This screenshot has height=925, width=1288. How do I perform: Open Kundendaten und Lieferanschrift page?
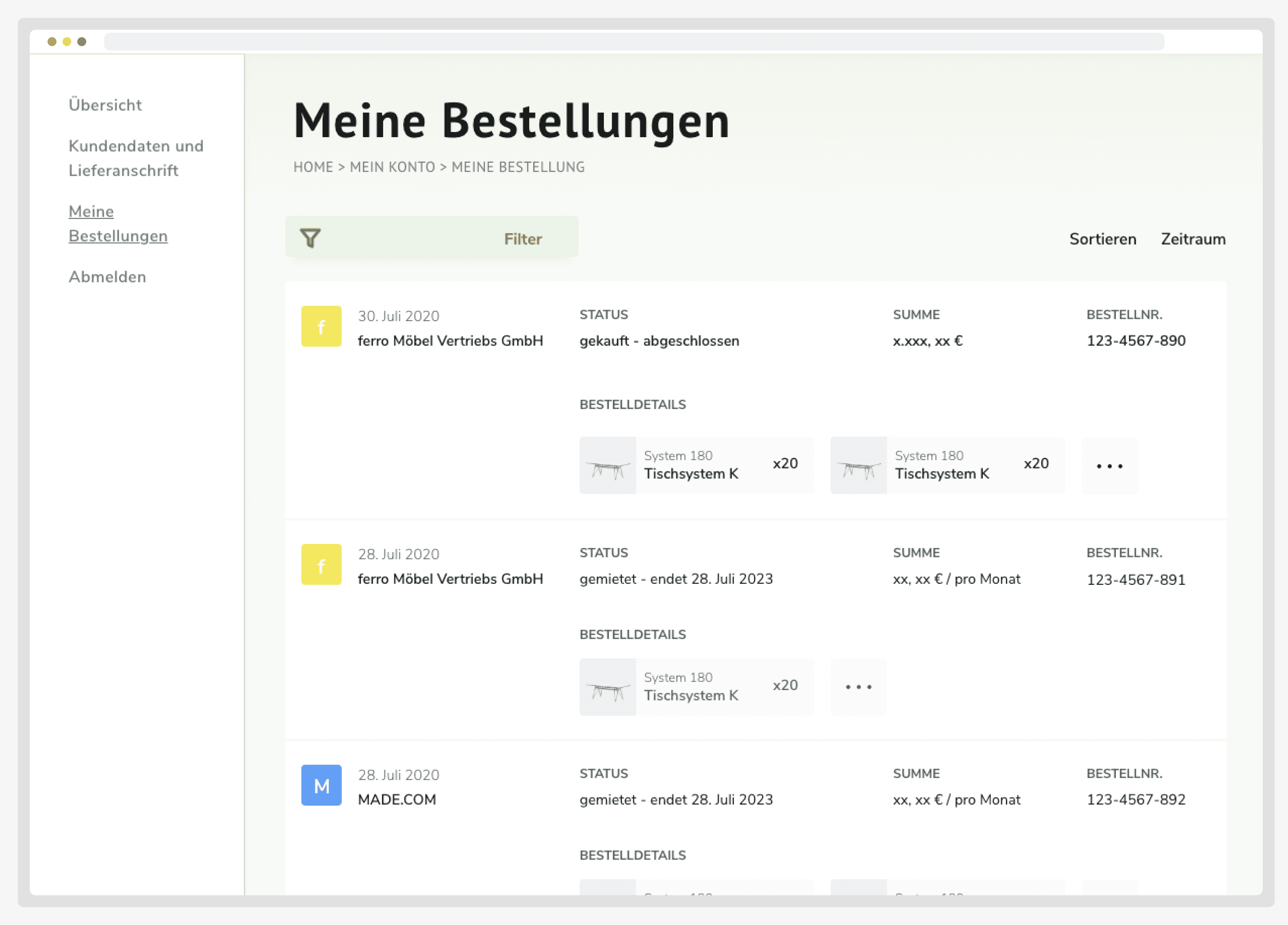point(135,158)
